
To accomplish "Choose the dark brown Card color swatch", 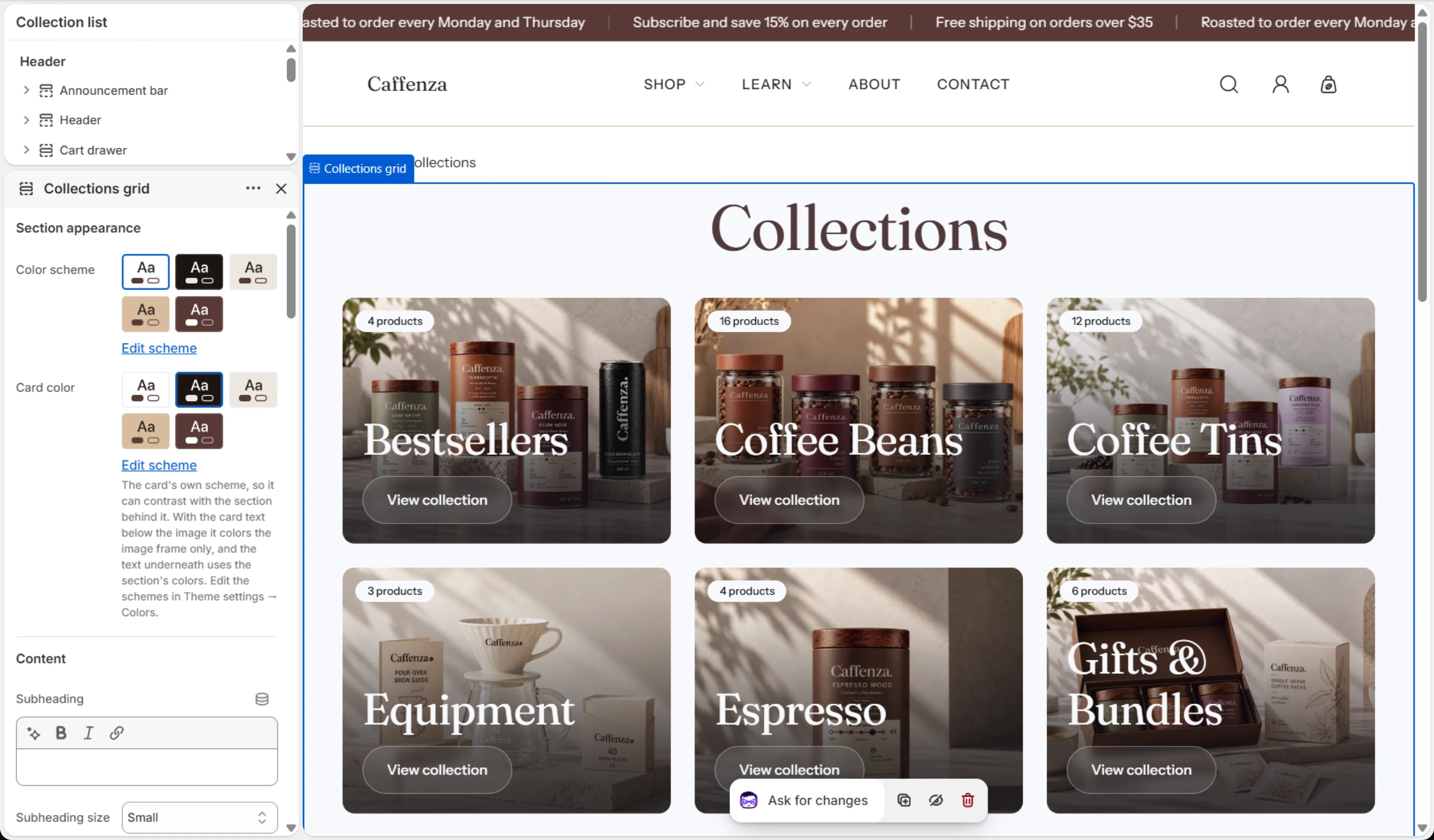I will tap(199, 431).
